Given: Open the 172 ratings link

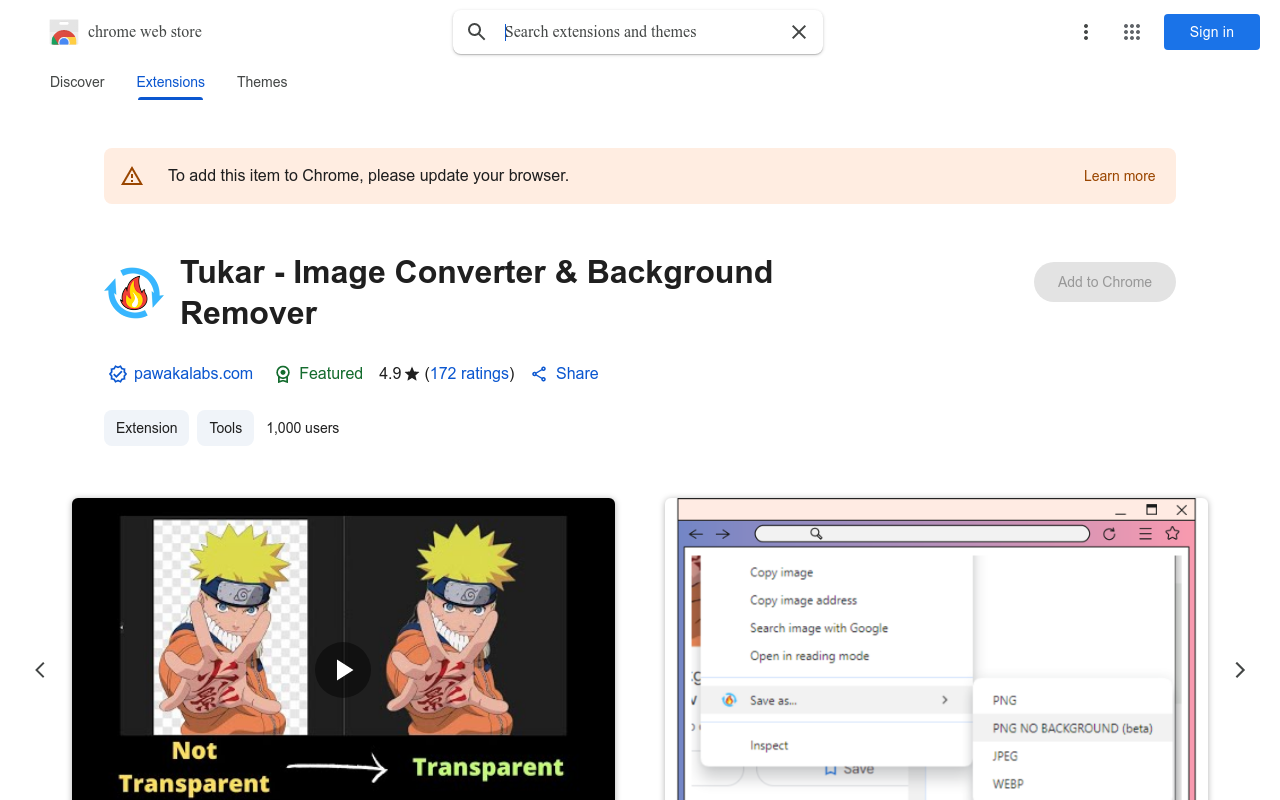Looking at the screenshot, I should tap(470, 373).
